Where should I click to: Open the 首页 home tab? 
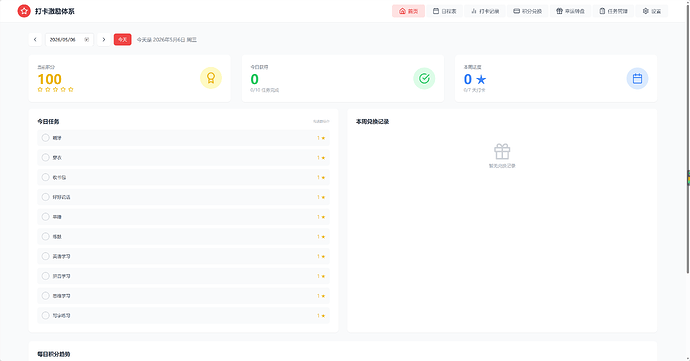[408, 11]
